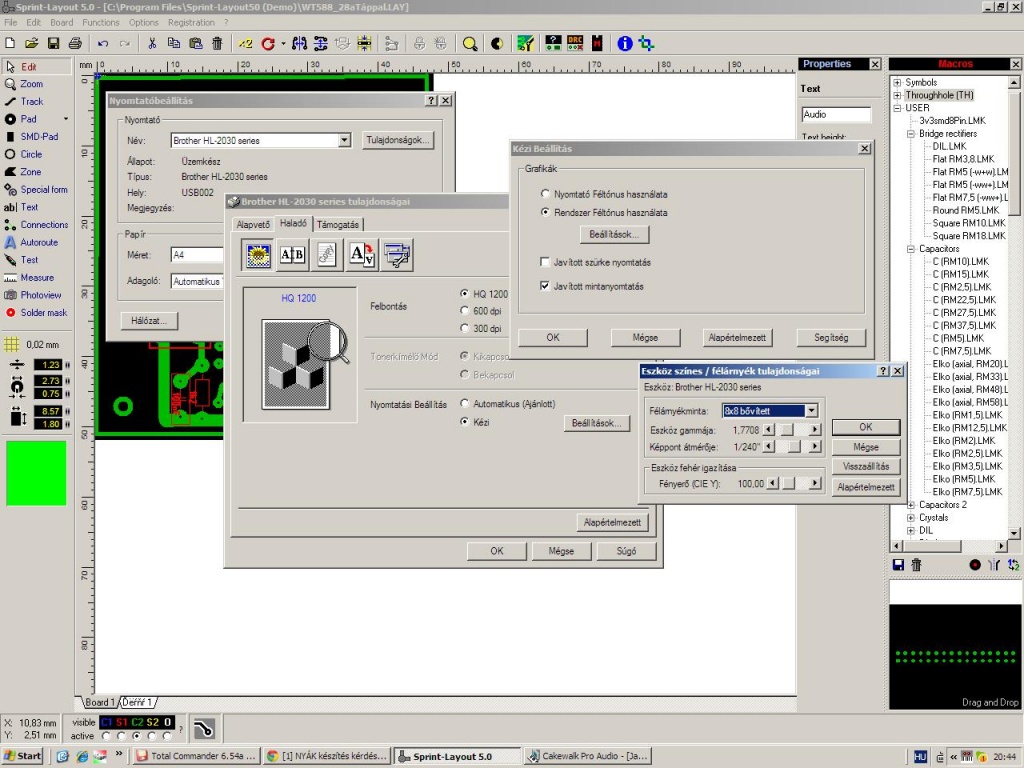The image size is (1024, 768).
Task: Click Tulajdonságok... button in printer dialog
Action: point(398,140)
